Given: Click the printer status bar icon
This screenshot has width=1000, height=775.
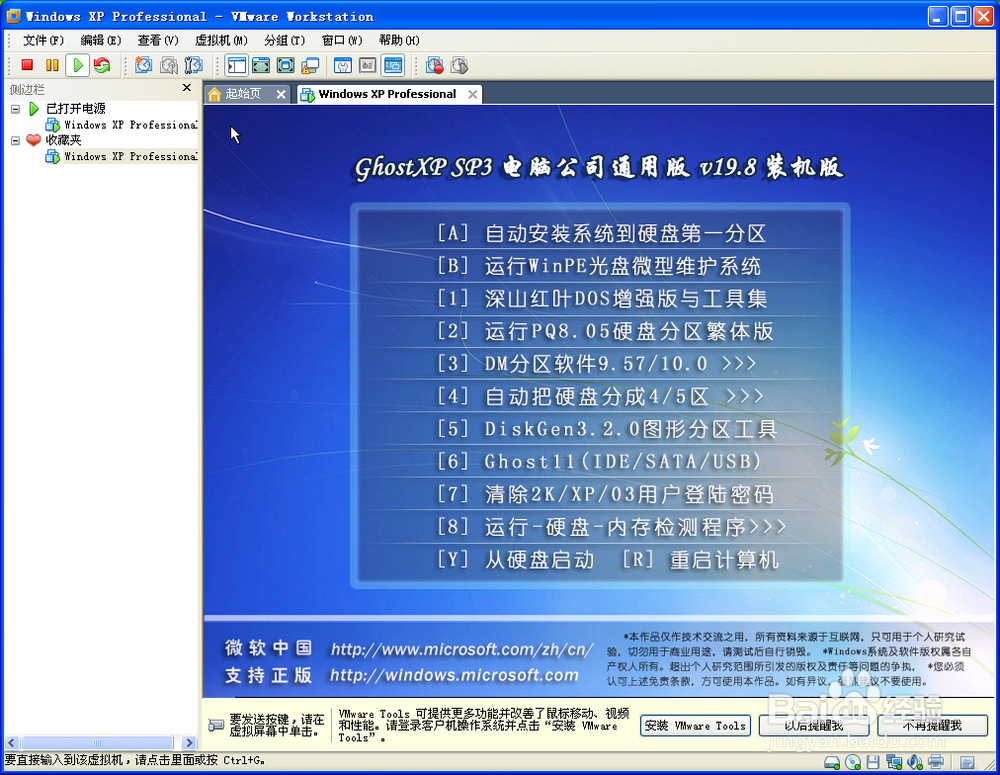Looking at the screenshot, I should (x=936, y=762).
